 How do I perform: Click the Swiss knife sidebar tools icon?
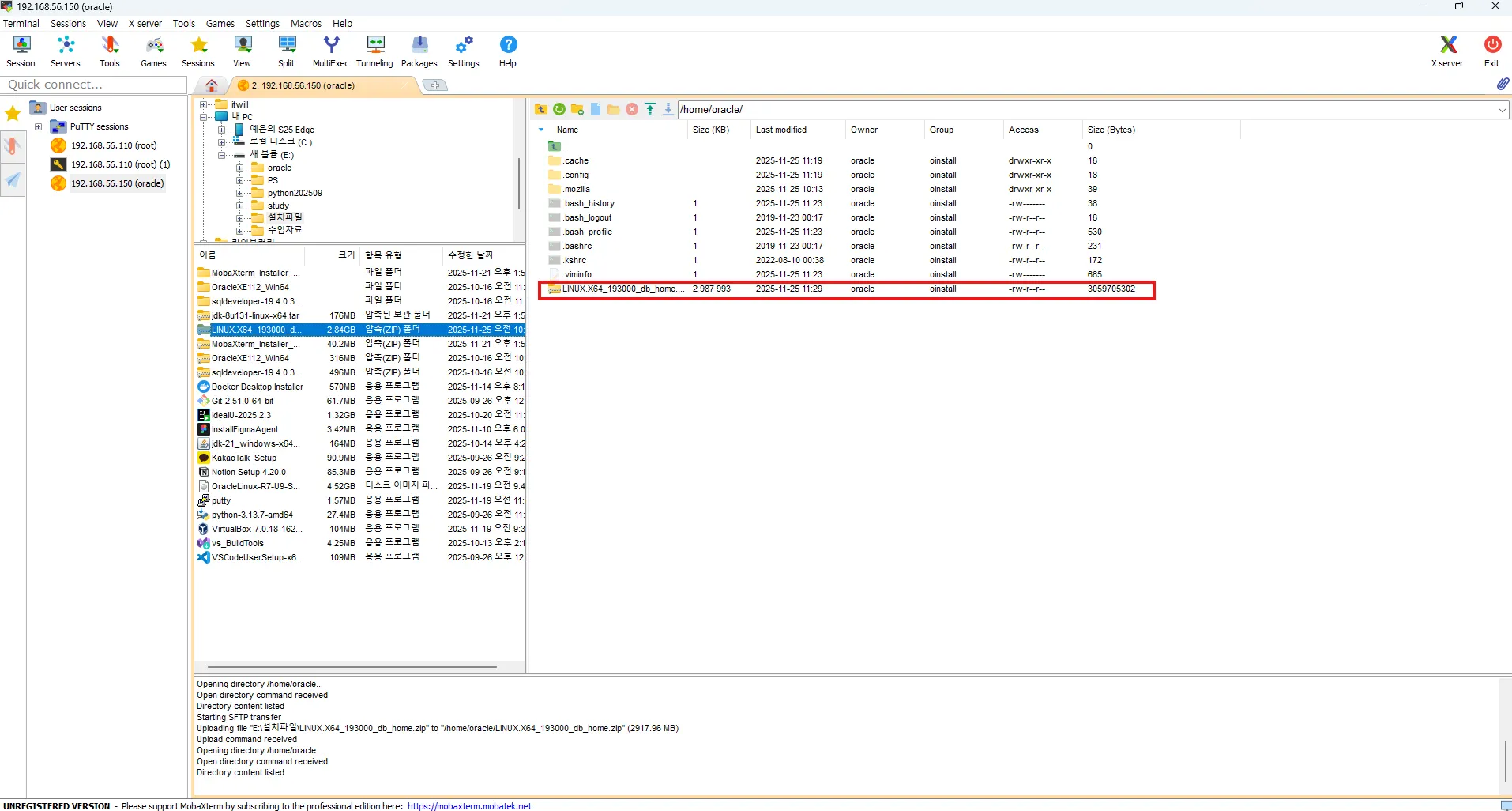coord(13,146)
